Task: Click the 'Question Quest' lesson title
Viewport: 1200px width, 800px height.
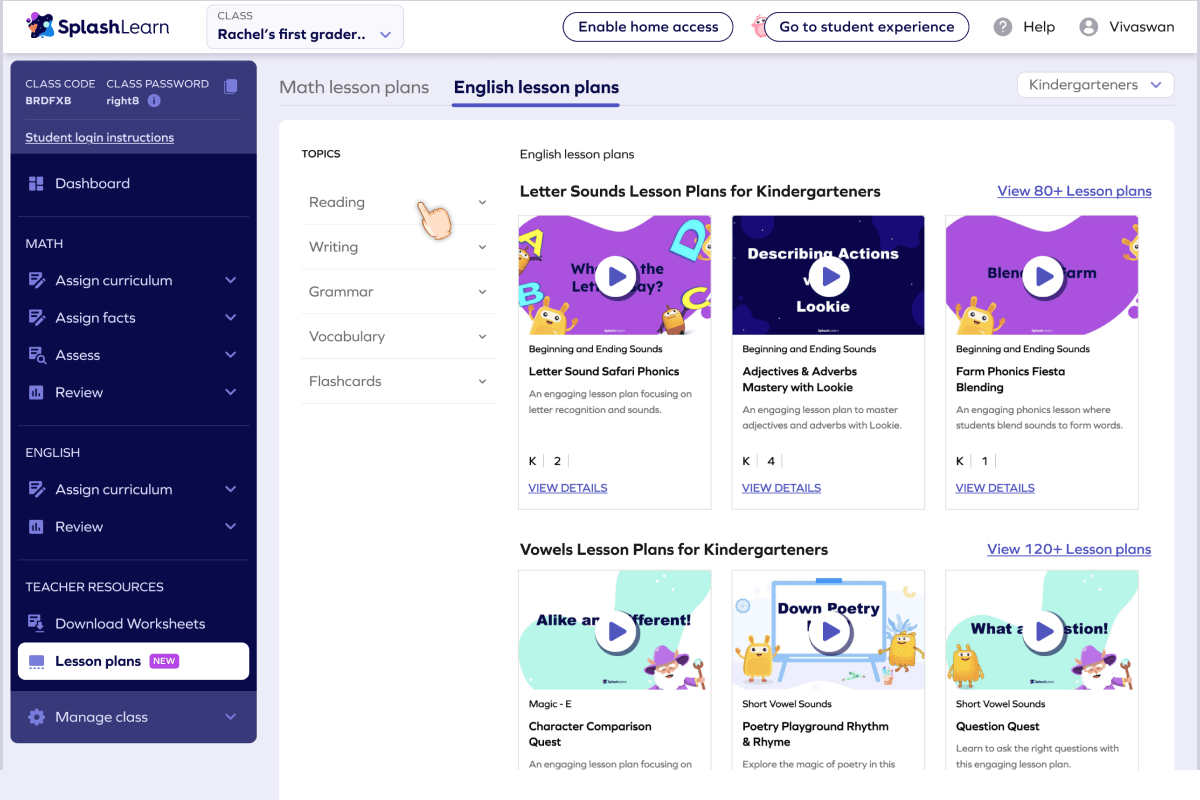Action: point(997,727)
